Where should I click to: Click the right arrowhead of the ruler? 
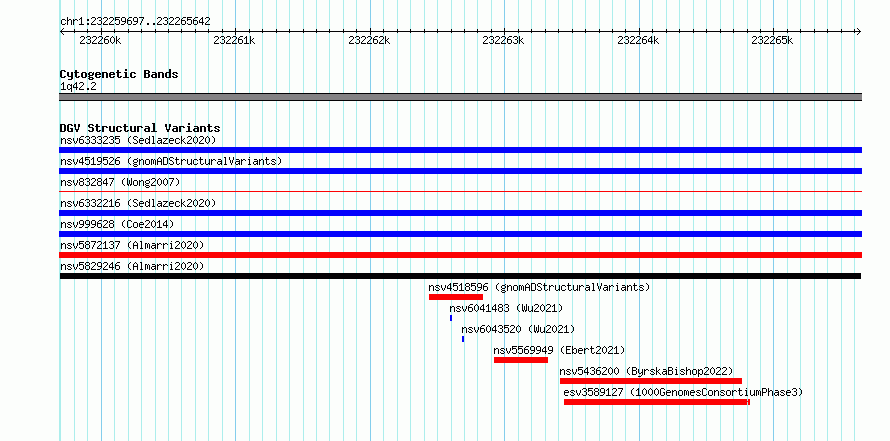point(859,31)
